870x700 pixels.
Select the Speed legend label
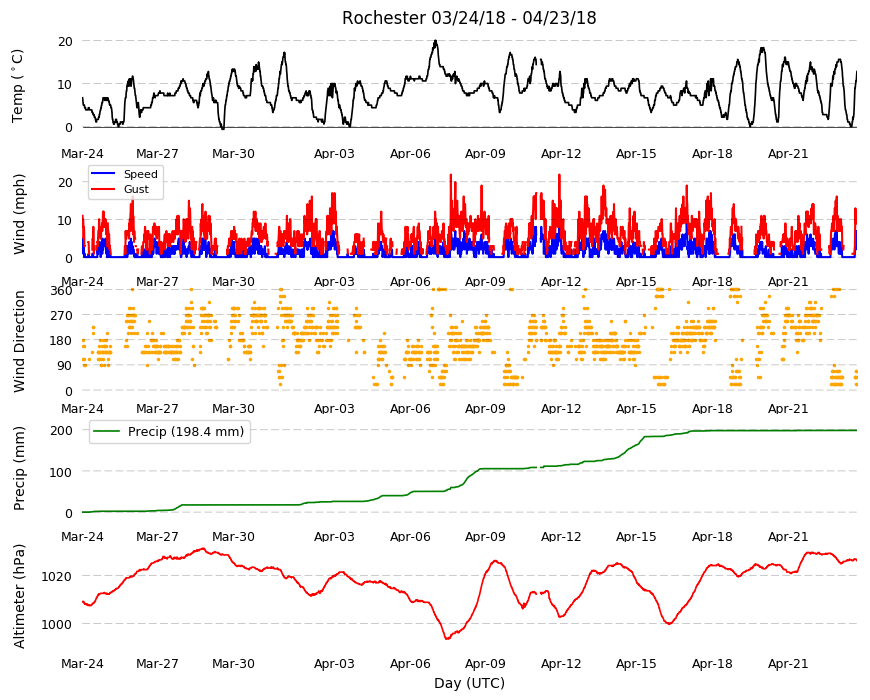coord(140,174)
